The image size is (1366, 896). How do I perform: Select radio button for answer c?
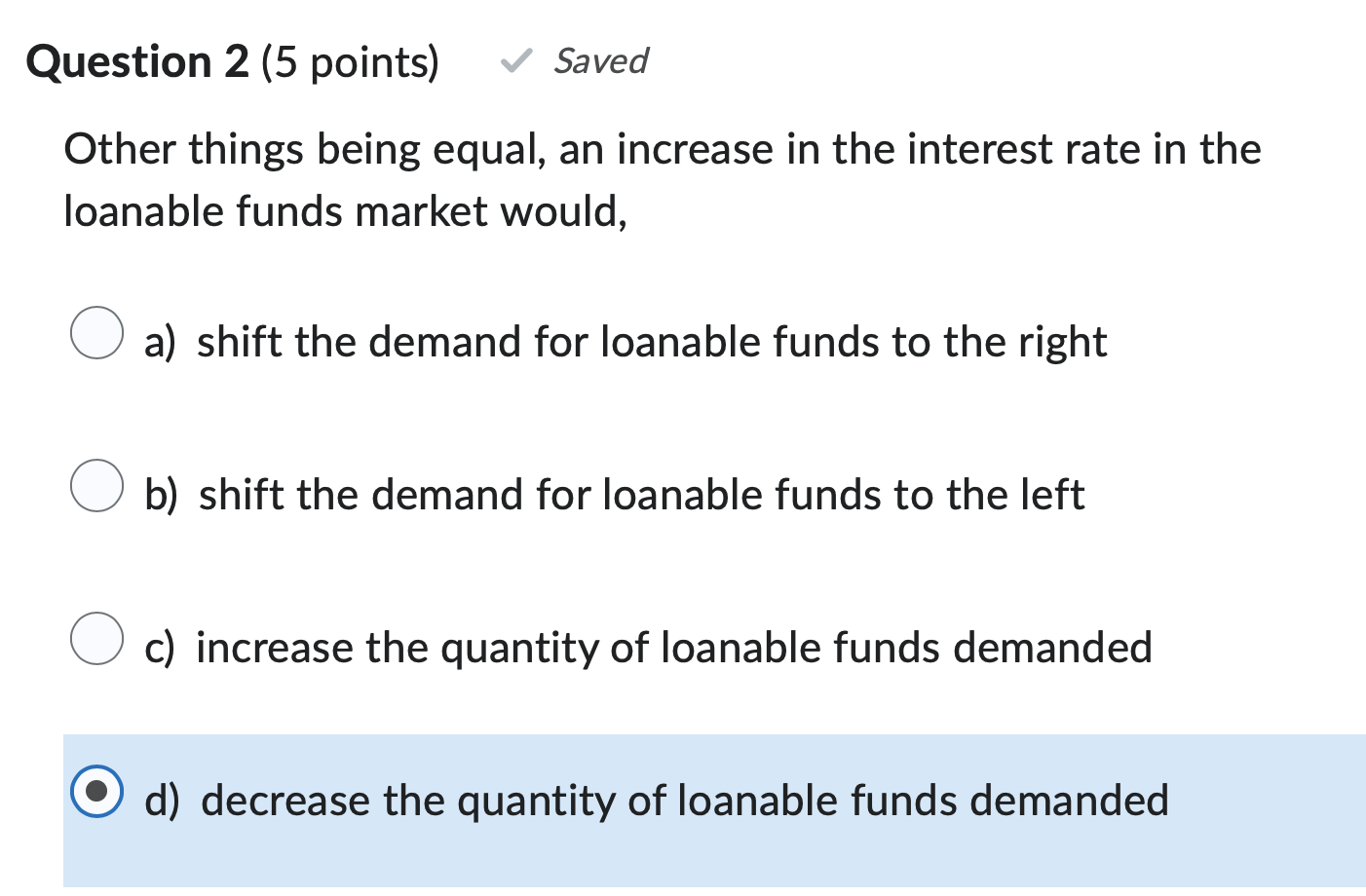tap(96, 638)
